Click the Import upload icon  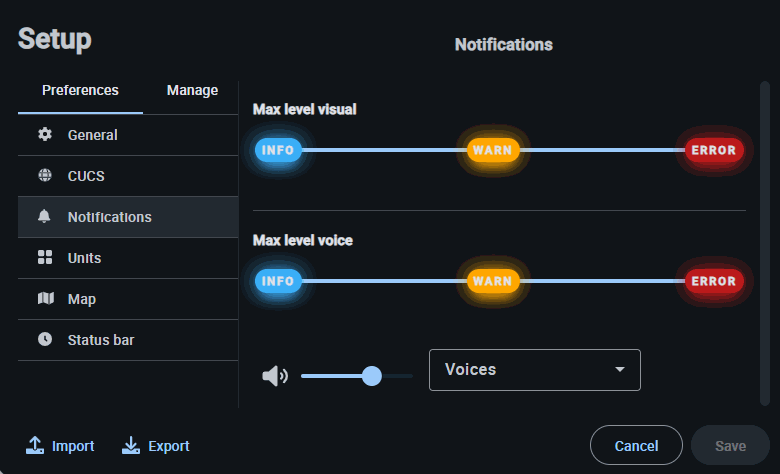pos(35,446)
